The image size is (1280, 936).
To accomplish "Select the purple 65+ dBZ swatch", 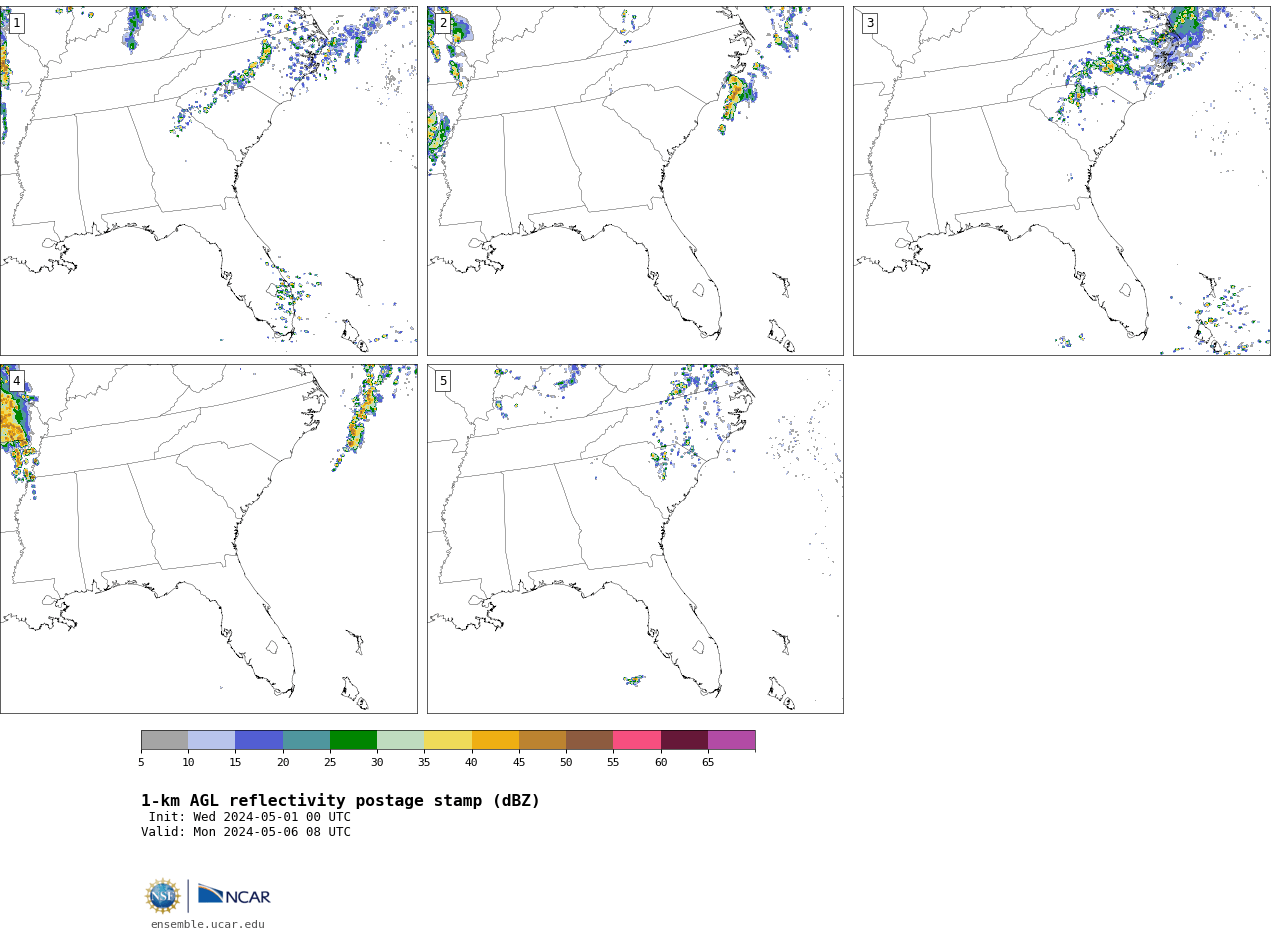I will pos(732,740).
